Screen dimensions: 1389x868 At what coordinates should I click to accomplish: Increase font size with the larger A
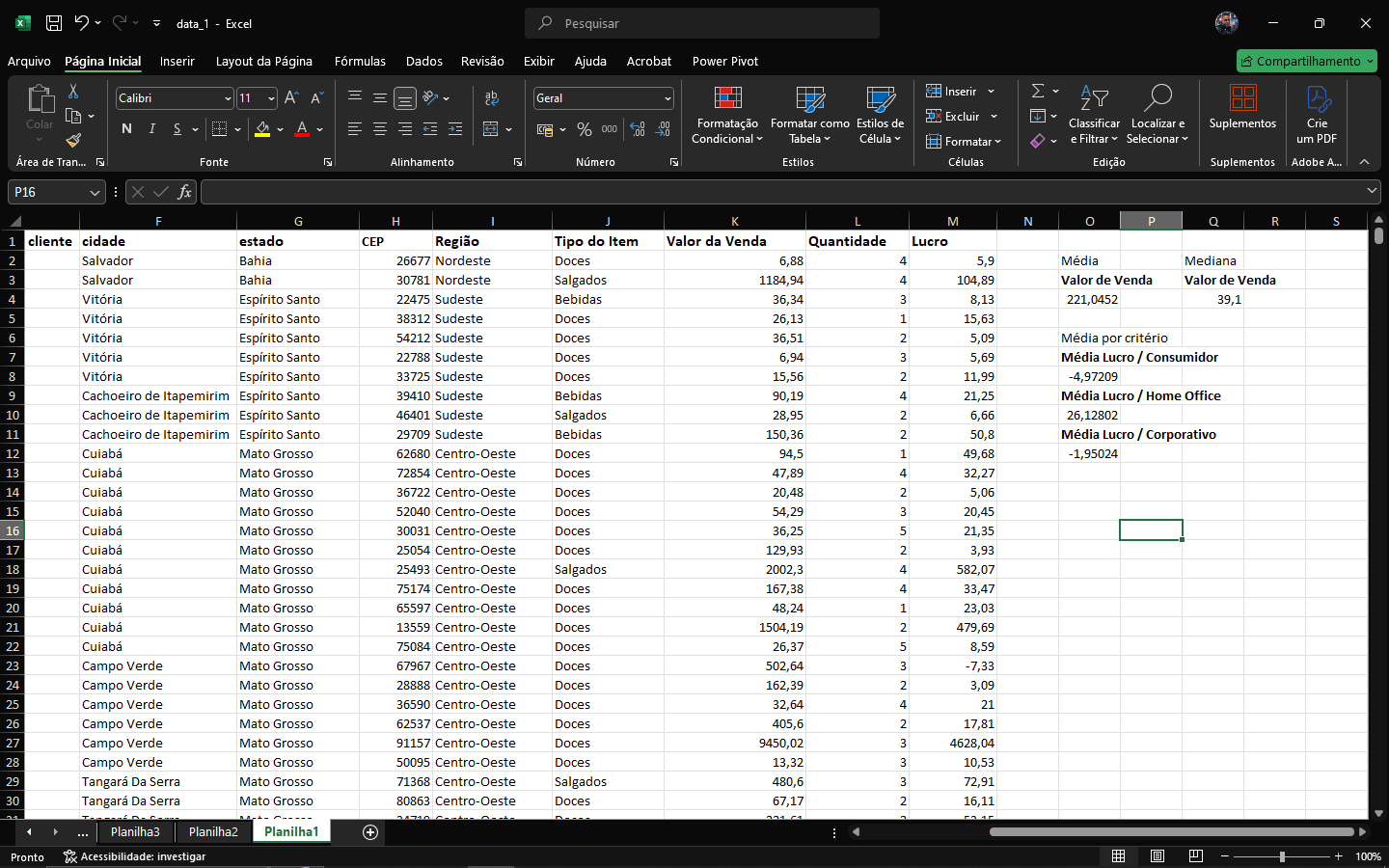pos(291,98)
